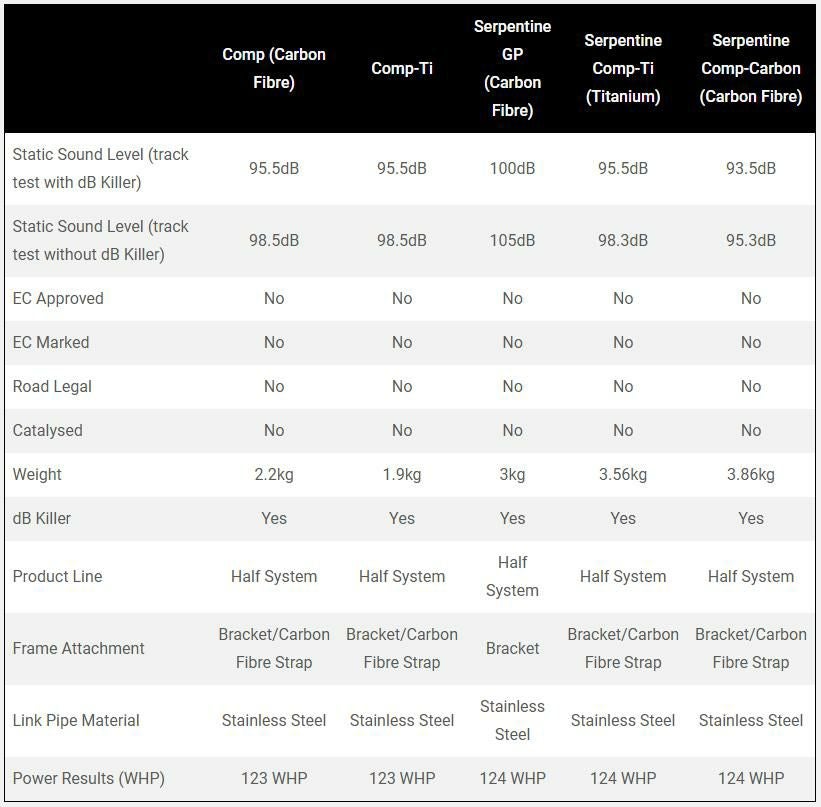Click the Serpentine GP (Carbon Fibre) header
The image size is (821, 807).
click(x=512, y=68)
